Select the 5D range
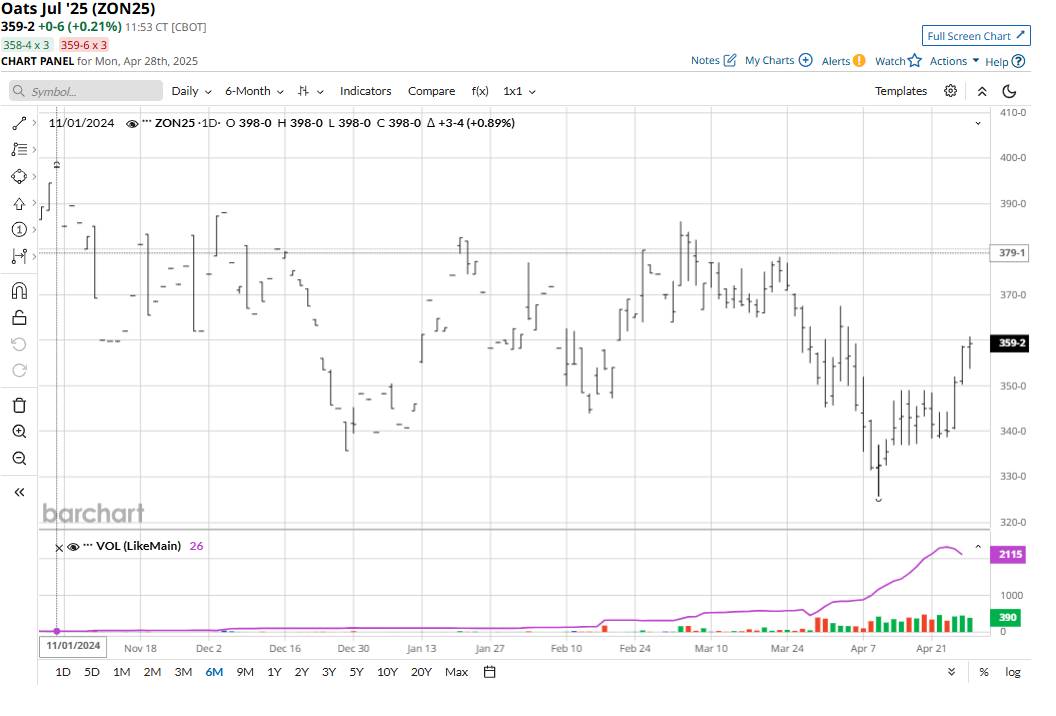The width and height of the screenshot is (1056, 716). [x=92, y=672]
